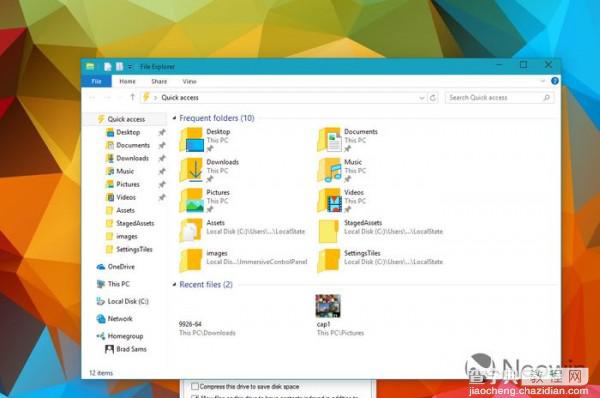
Task: Select Desktop in the navigation pane
Action: click(128, 132)
